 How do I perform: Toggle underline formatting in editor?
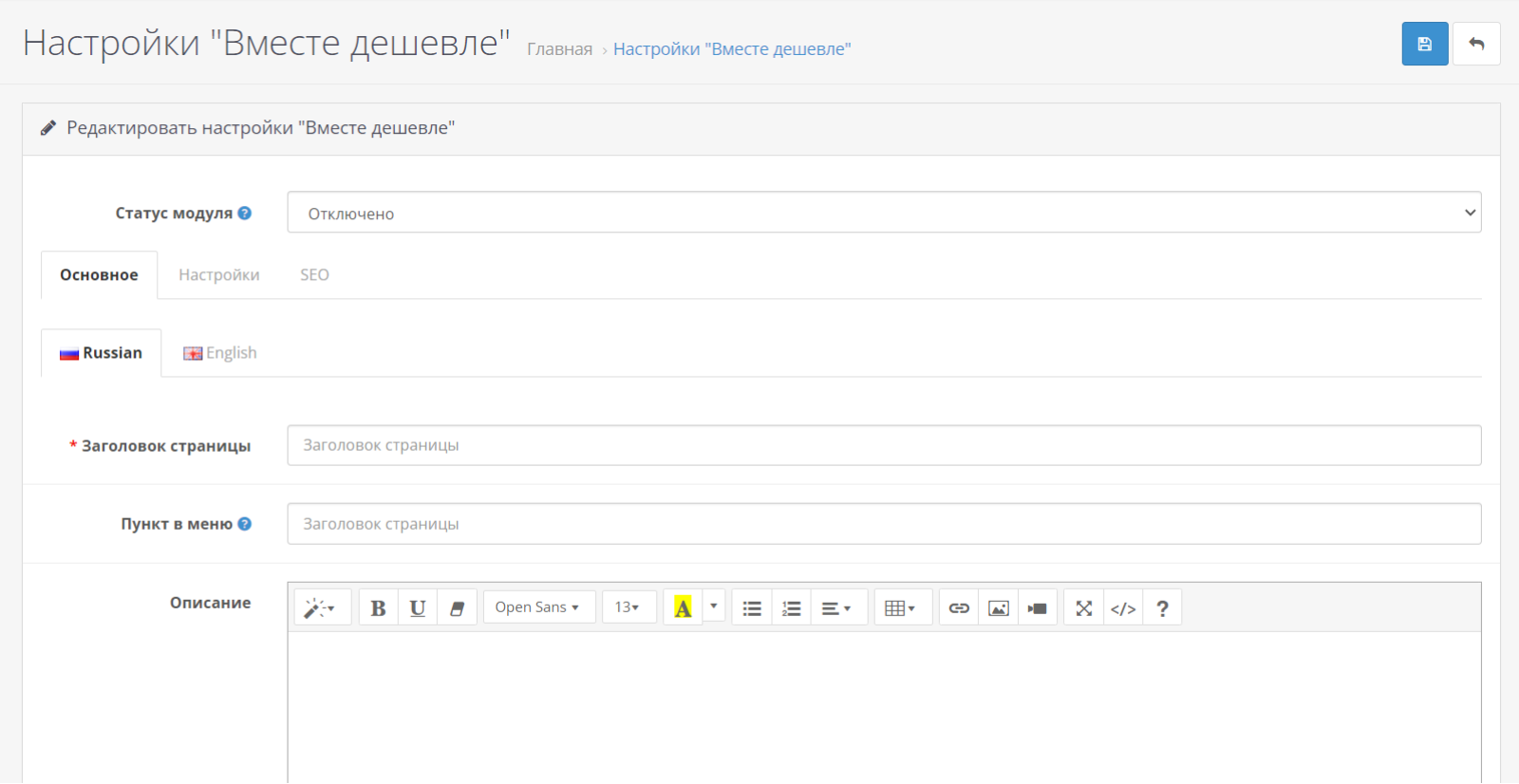click(418, 608)
